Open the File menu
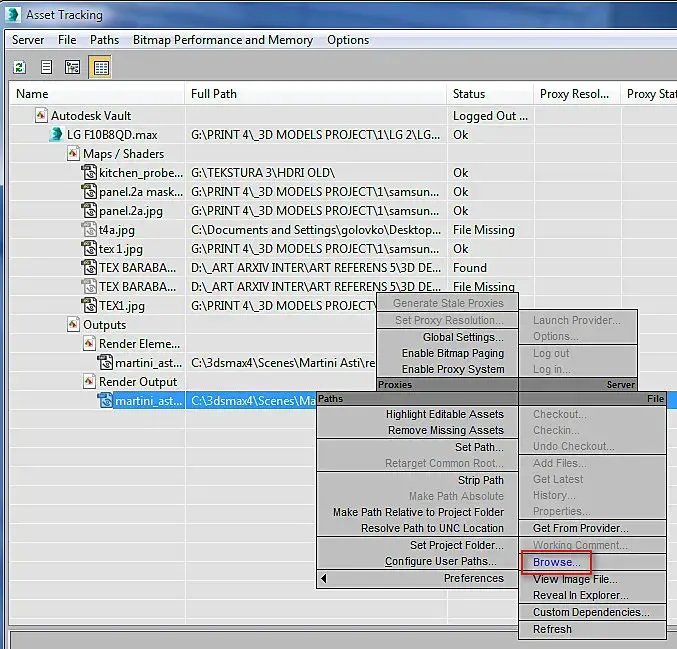The height and width of the screenshot is (649, 677). pyautogui.click(x=67, y=40)
